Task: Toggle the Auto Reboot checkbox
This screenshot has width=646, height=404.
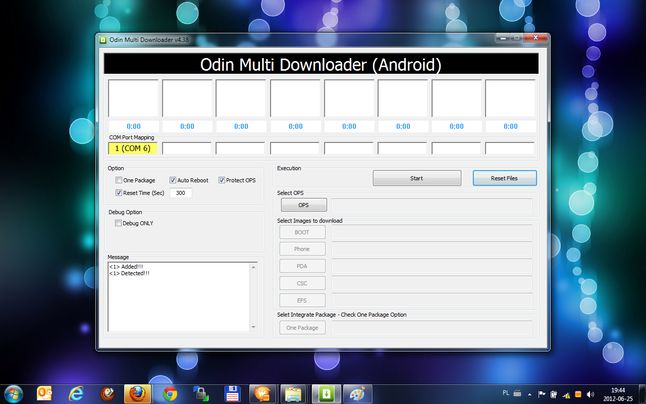Action: click(x=173, y=180)
